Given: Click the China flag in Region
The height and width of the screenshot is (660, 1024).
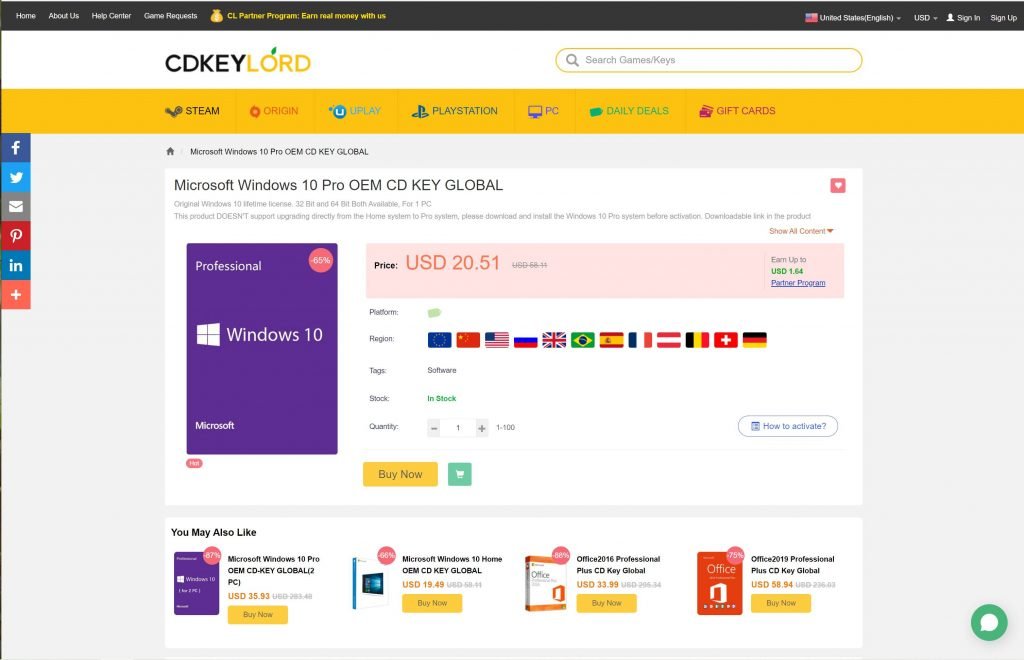Looking at the screenshot, I should click(x=468, y=340).
